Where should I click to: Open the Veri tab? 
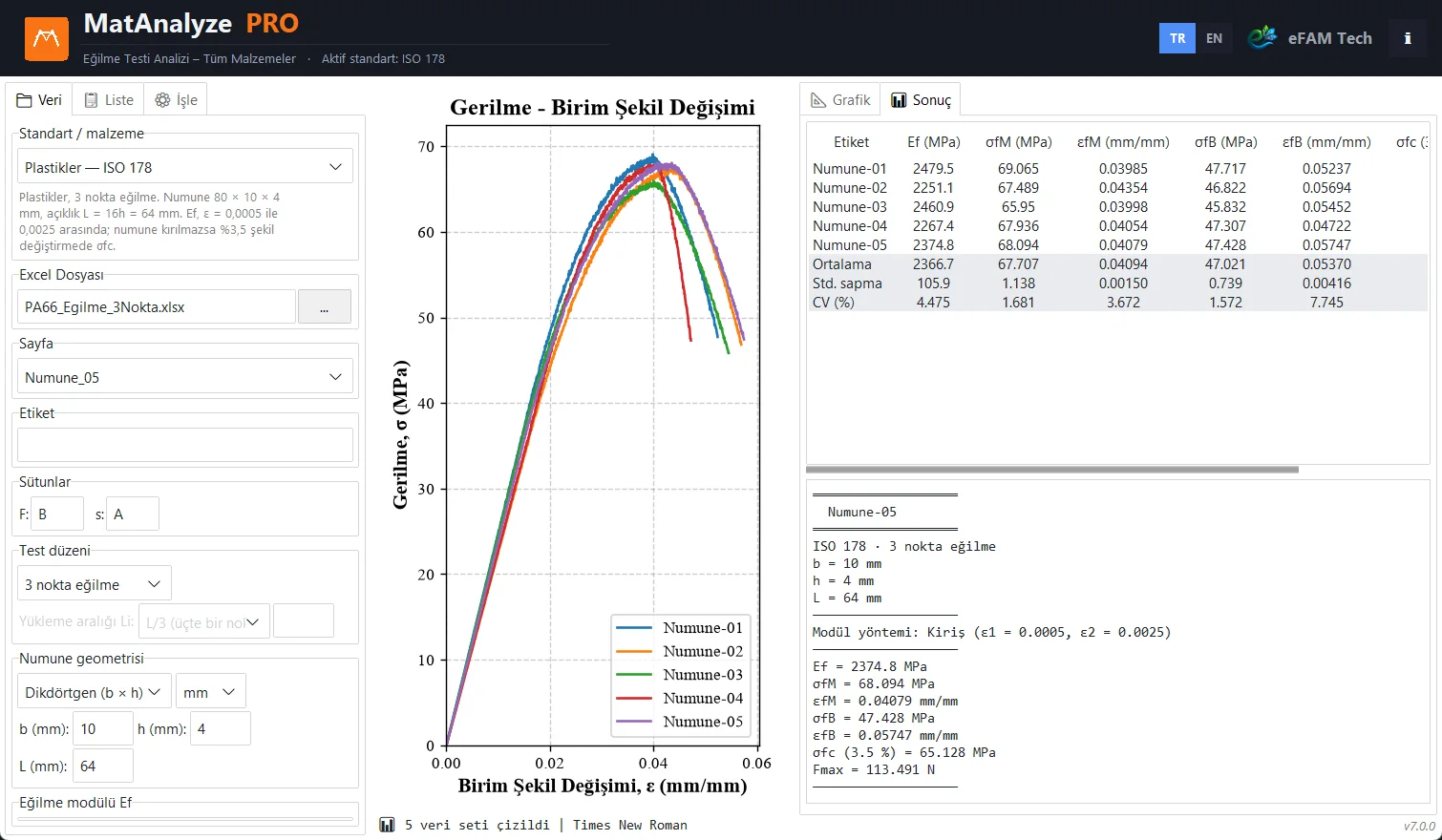tap(39, 100)
